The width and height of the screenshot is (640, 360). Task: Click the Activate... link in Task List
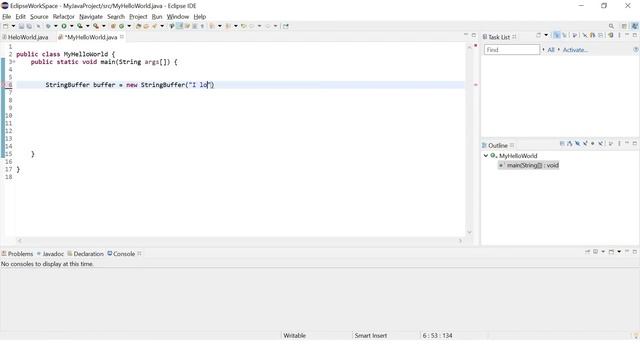click(x=575, y=50)
